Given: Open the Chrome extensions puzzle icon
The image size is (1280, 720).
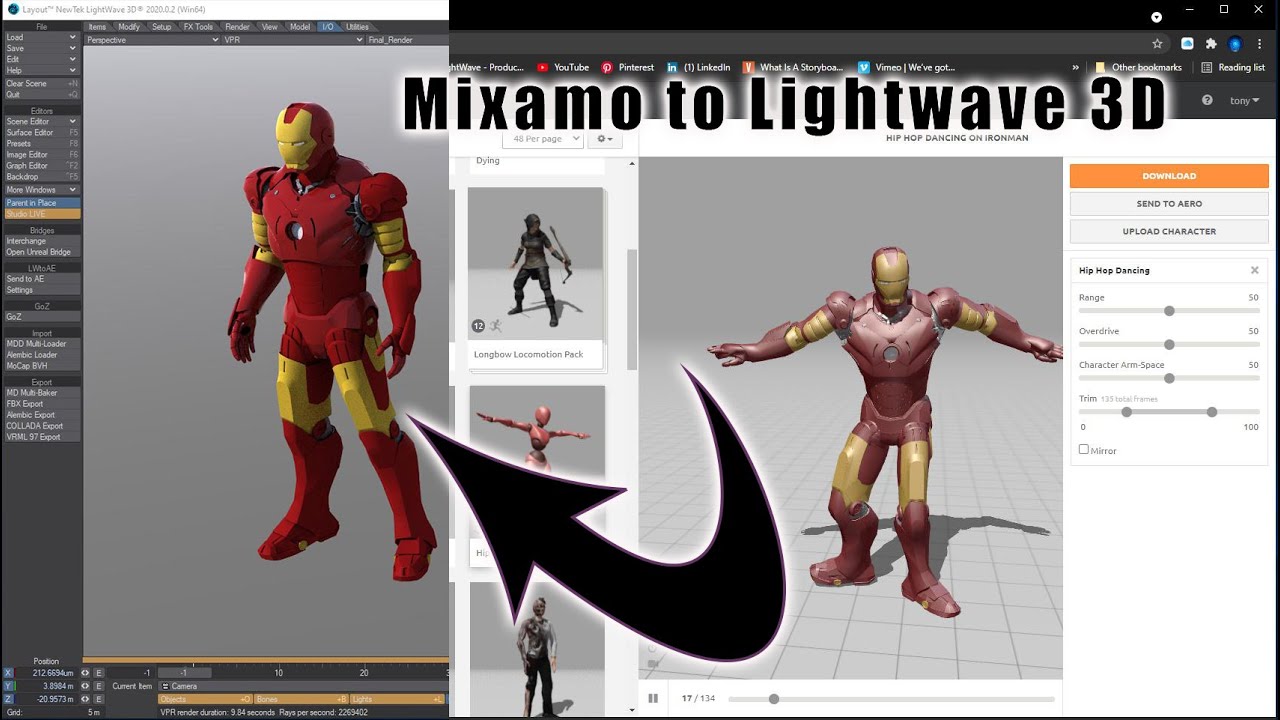Looking at the screenshot, I should tap(1211, 43).
